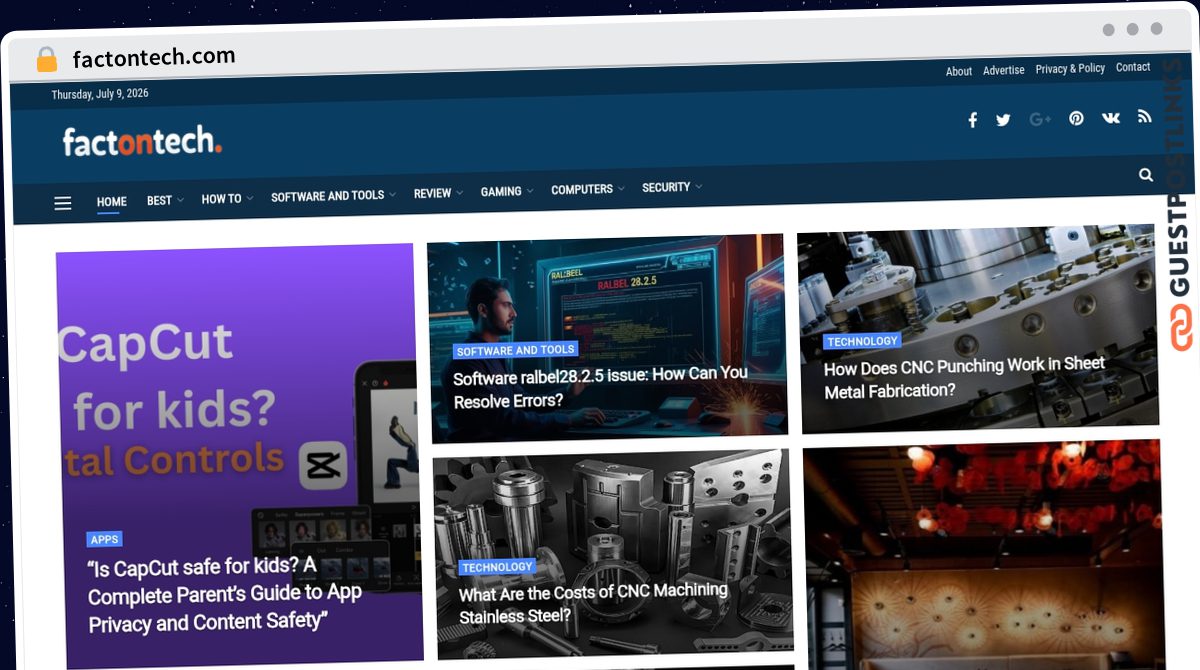This screenshot has width=1200, height=670.
Task: Expand the GAMING dropdown chevron
Action: pos(530,191)
